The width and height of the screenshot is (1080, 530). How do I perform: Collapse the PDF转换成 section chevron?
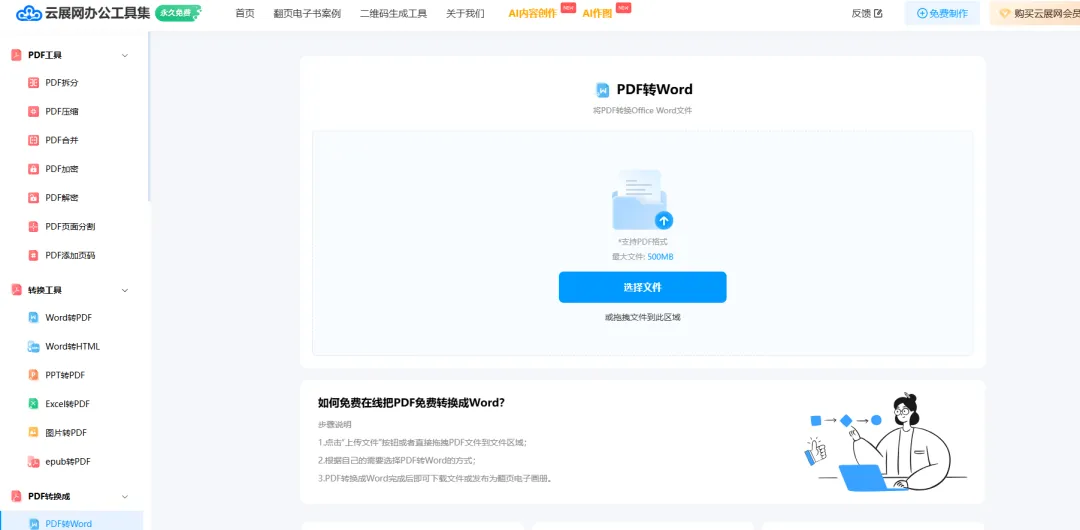(125, 496)
